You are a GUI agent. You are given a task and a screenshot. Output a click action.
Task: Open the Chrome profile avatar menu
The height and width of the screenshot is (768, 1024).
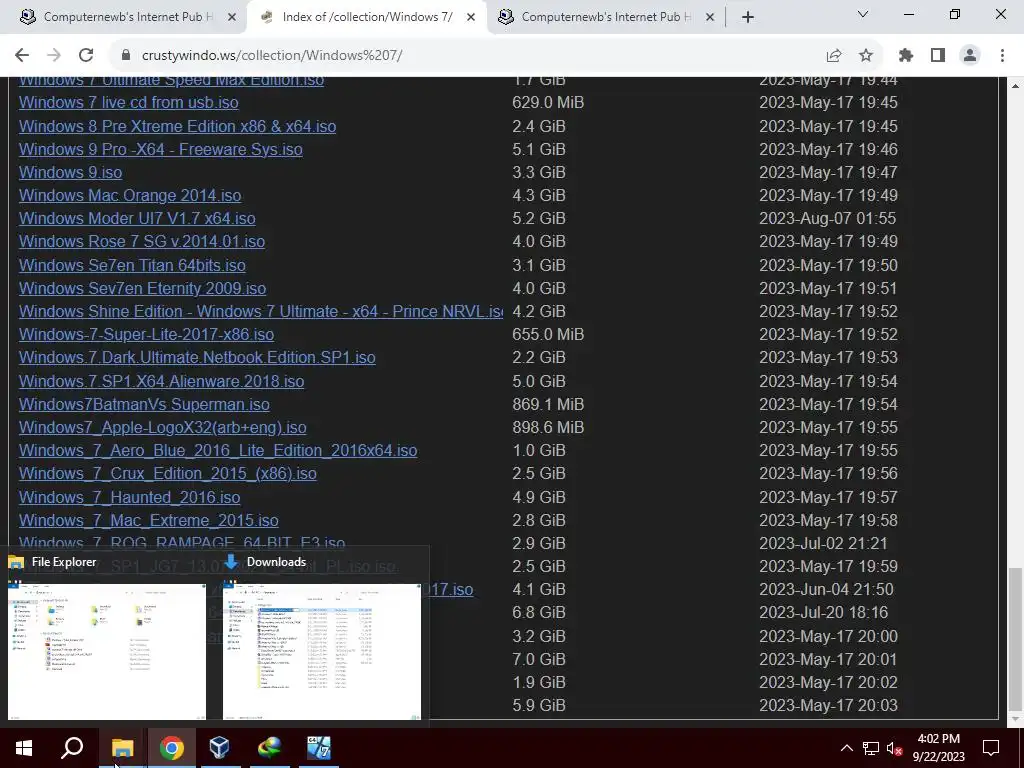click(x=970, y=56)
